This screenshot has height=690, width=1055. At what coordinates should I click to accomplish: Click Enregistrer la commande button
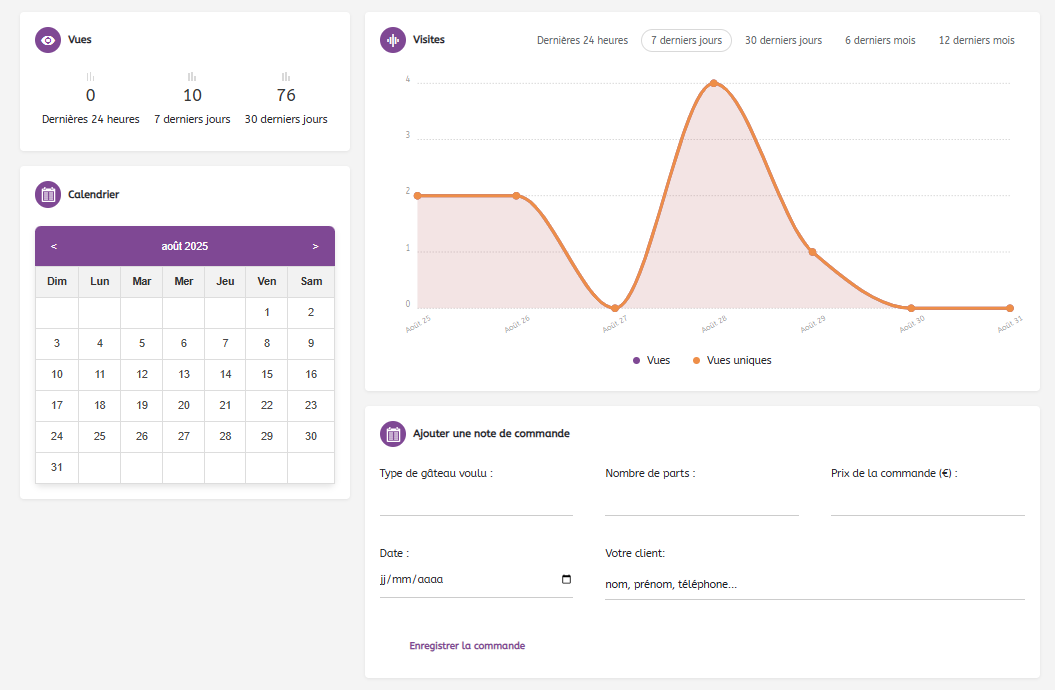pos(467,646)
